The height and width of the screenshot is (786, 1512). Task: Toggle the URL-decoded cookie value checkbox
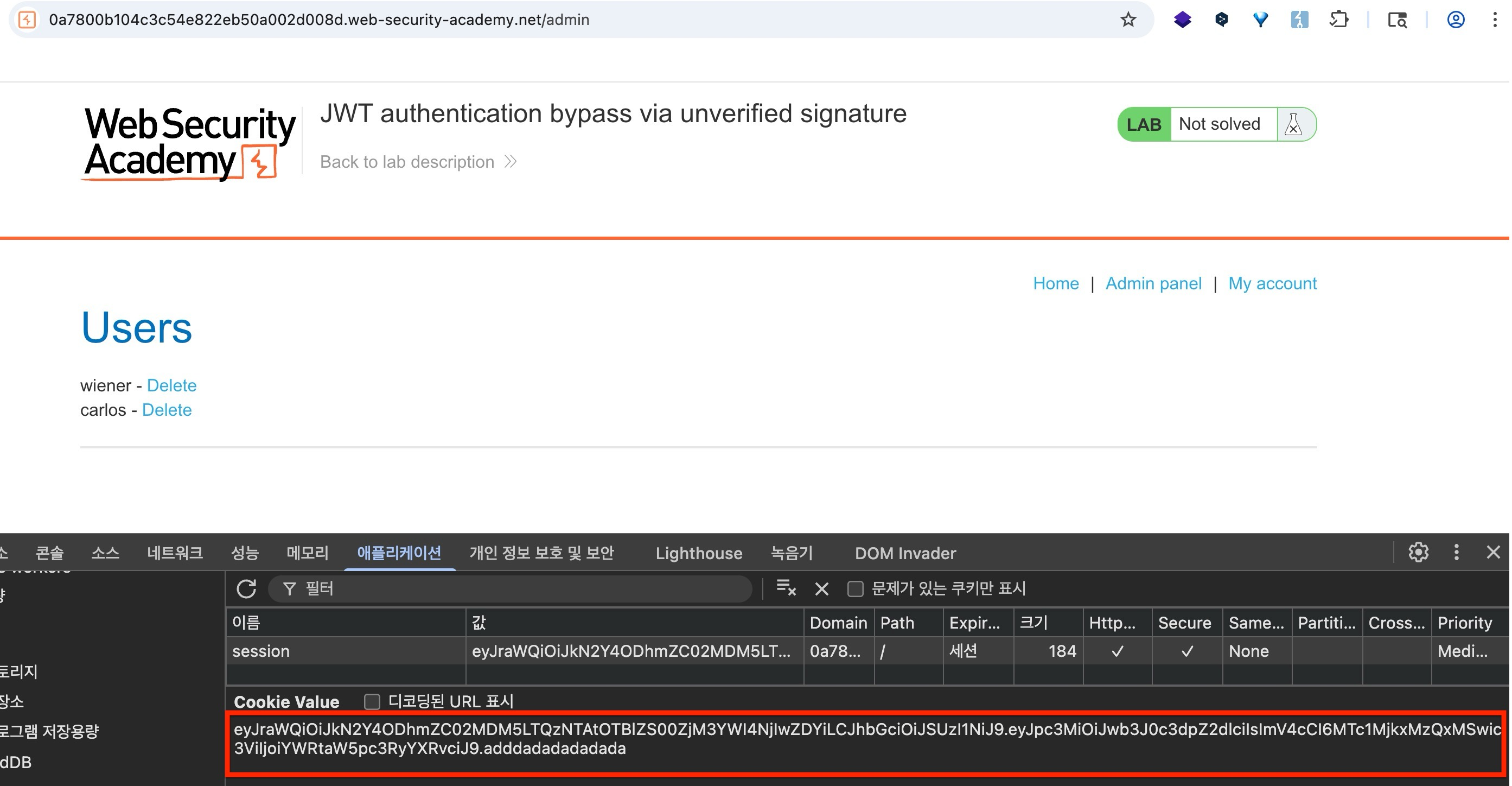372,701
